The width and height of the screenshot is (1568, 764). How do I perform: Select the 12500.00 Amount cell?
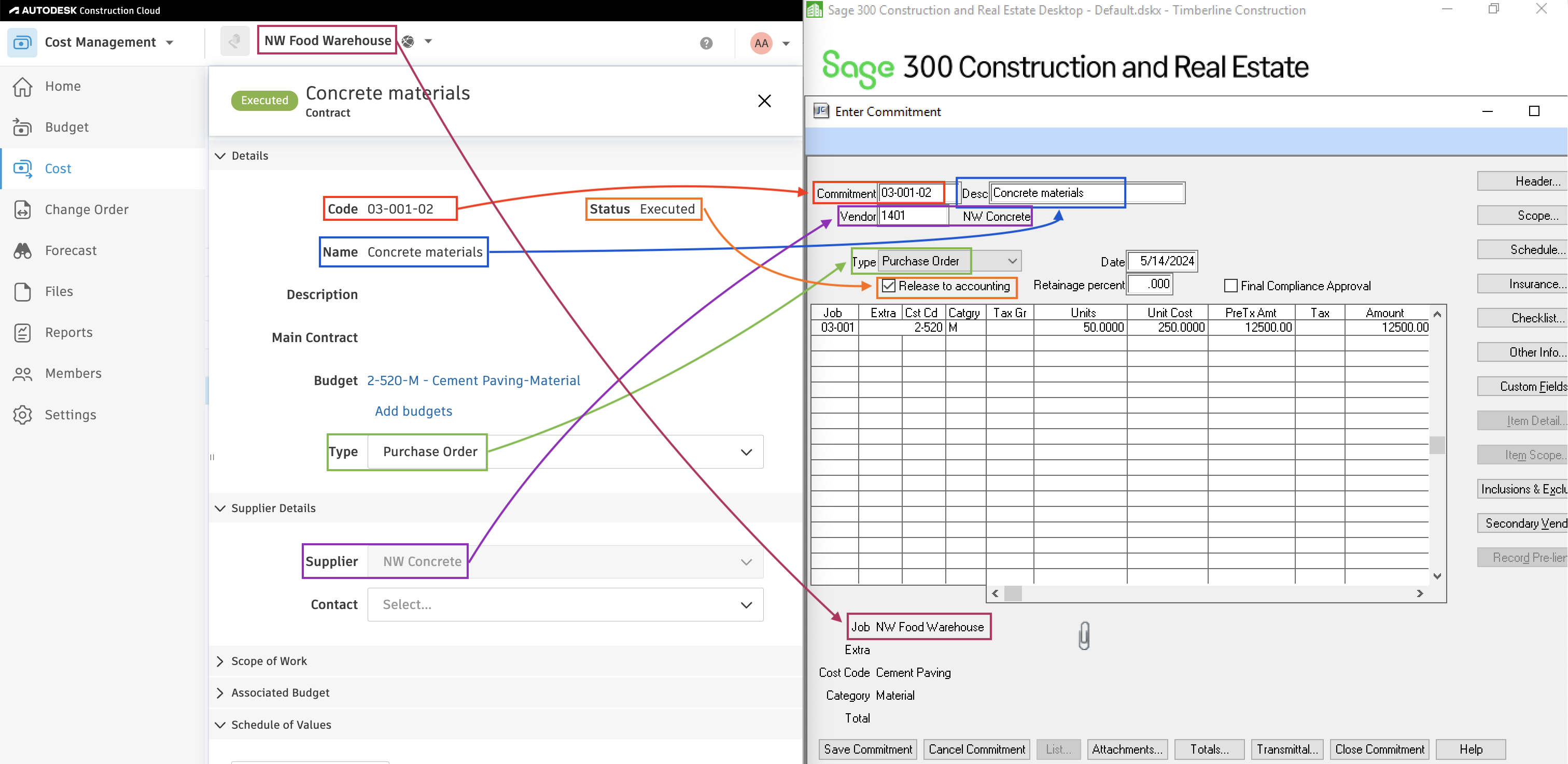1387,328
